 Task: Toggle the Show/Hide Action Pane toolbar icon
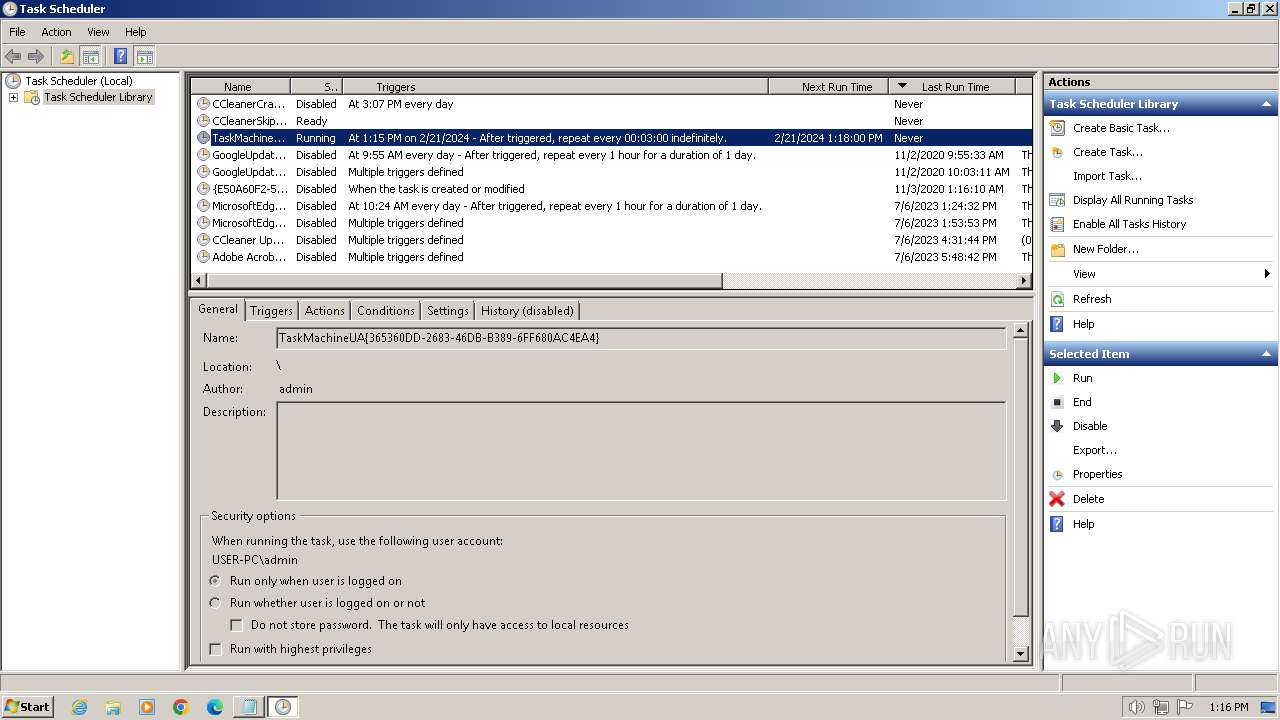144,57
